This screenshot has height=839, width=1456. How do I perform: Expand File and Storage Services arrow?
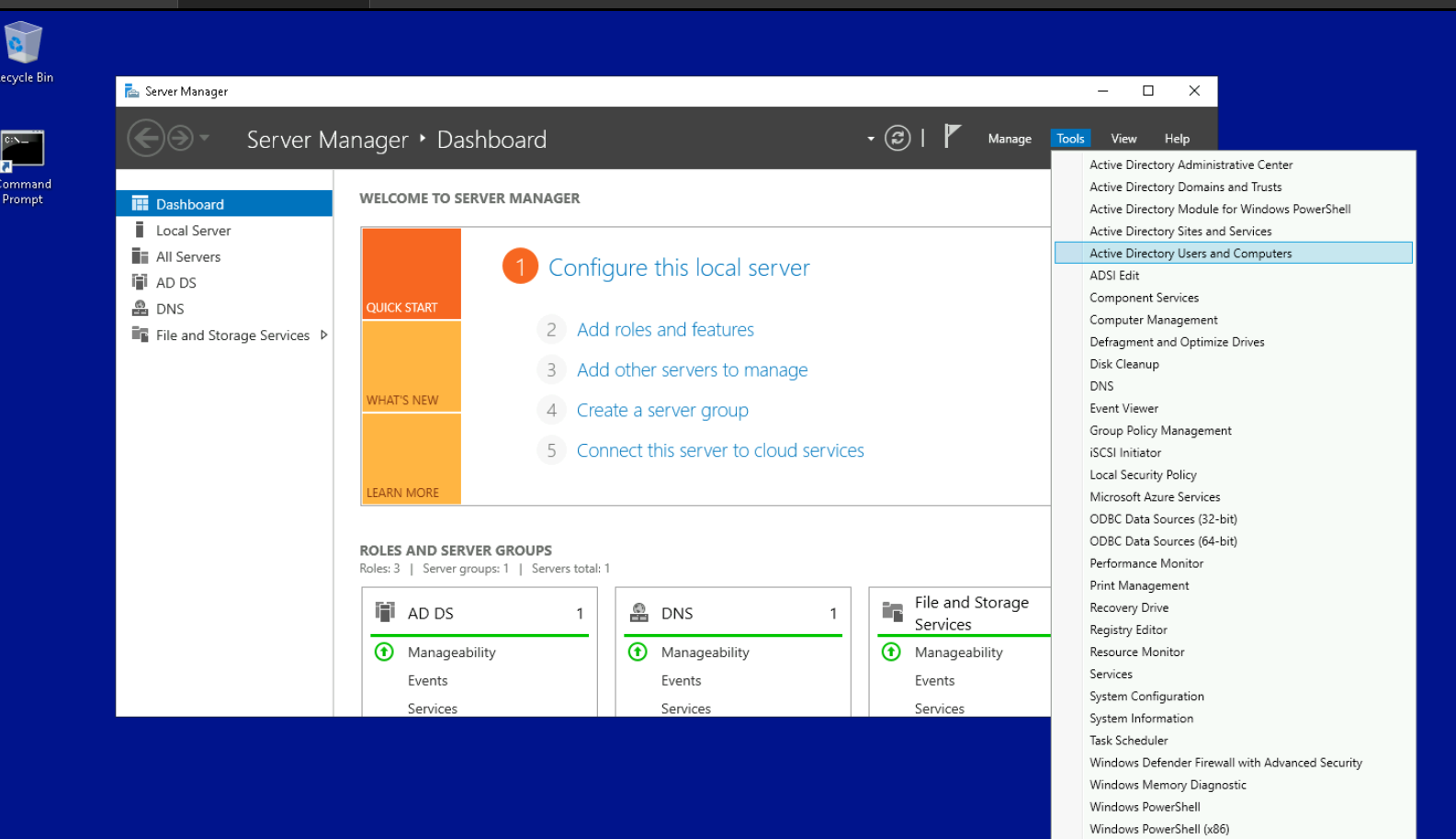323,335
